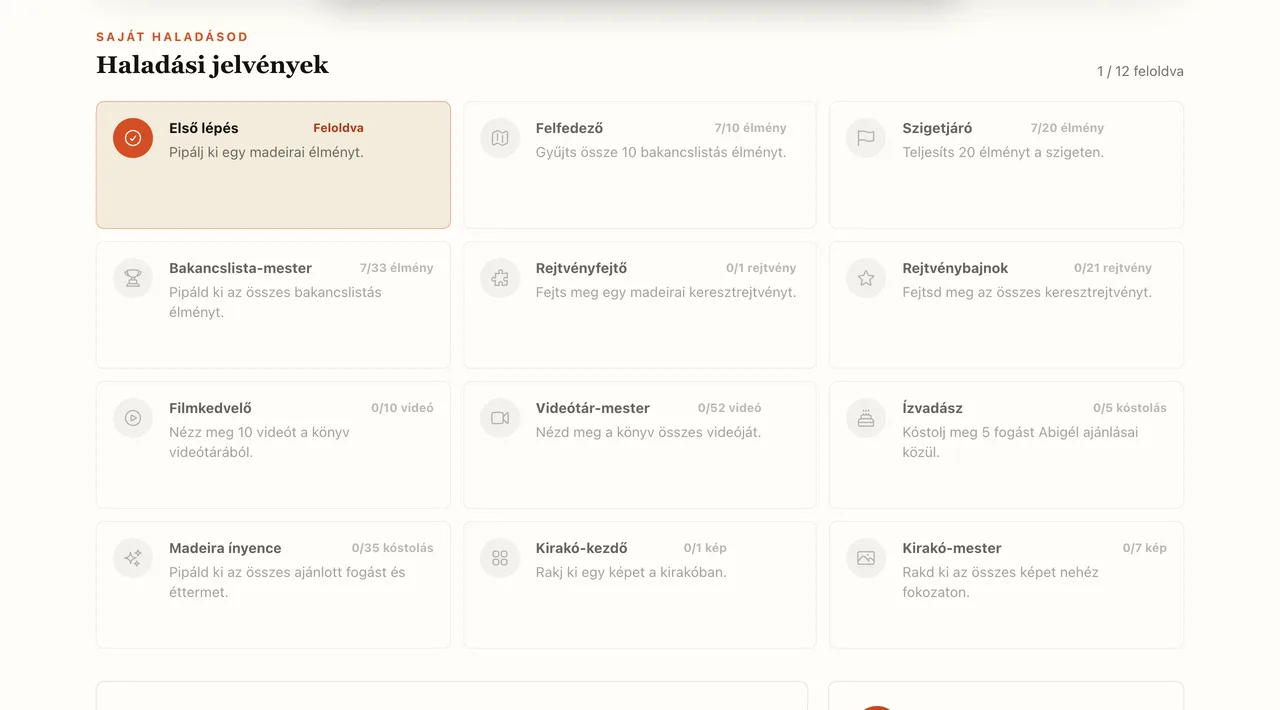Click the Kirakó-mester badge title

[952, 548]
